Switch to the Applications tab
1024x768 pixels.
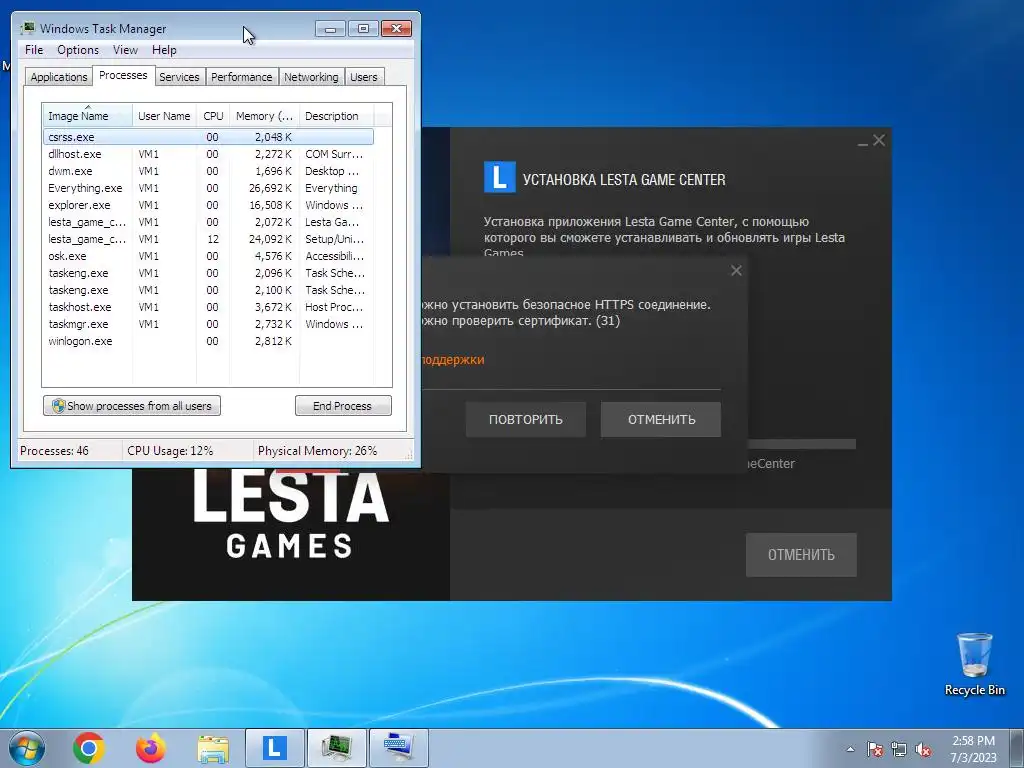[x=59, y=76]
